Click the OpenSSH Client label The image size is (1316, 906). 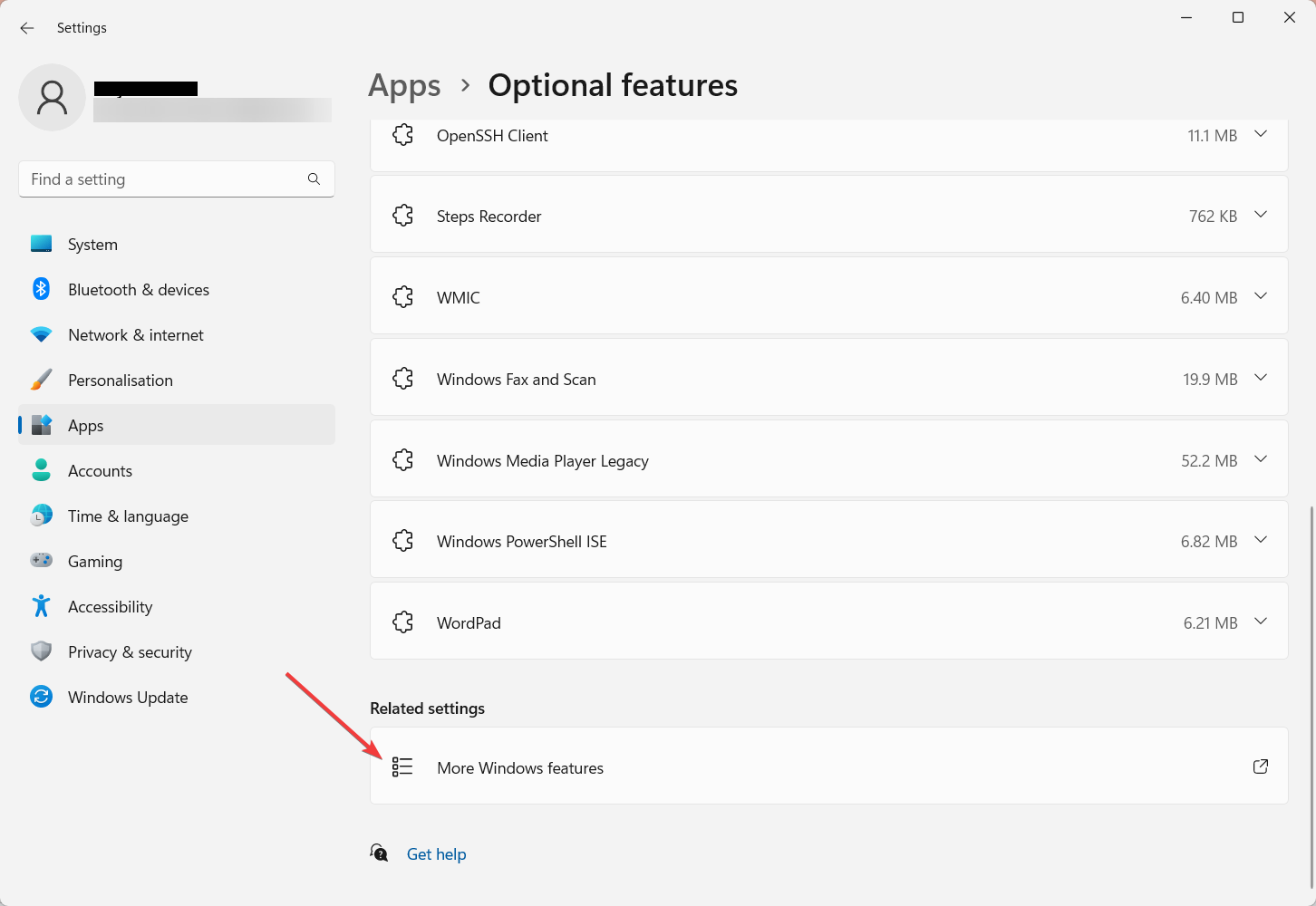pyautogui.click(x=492, y=136)
